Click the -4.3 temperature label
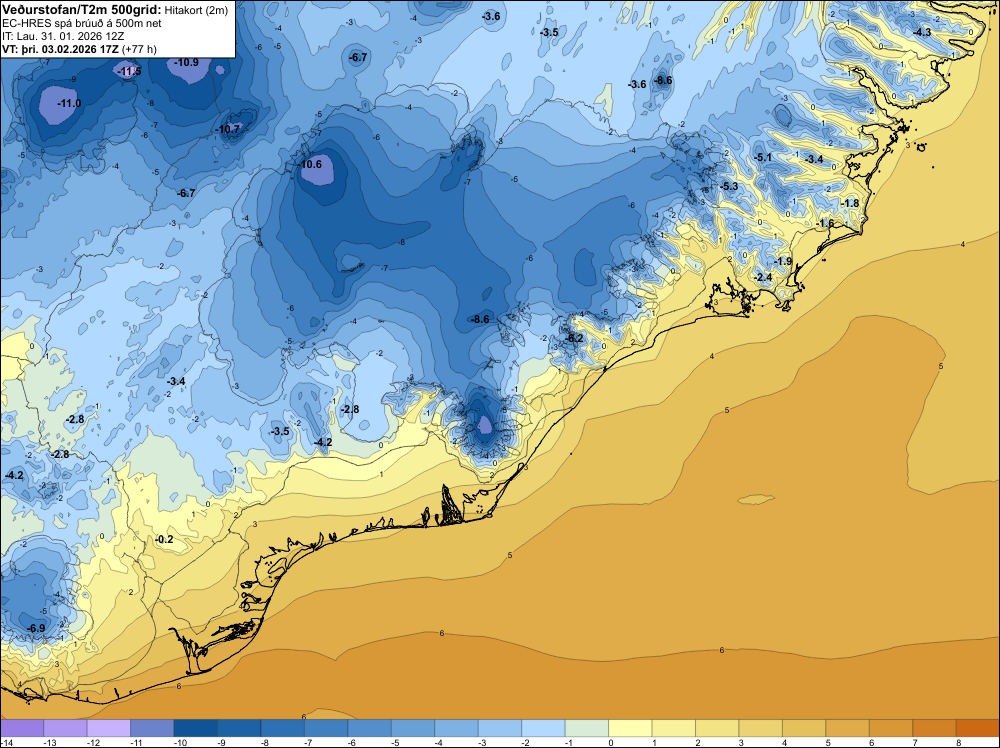 click(x=921, y=33)
